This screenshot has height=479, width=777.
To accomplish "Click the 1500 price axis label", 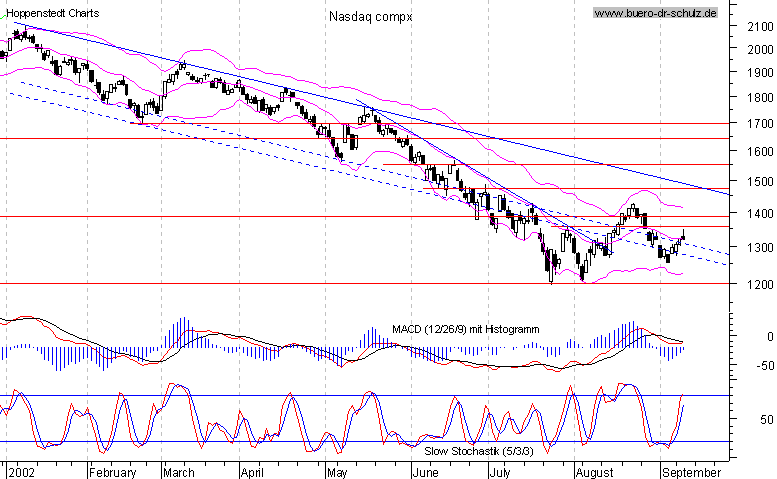I will [760, 182].
